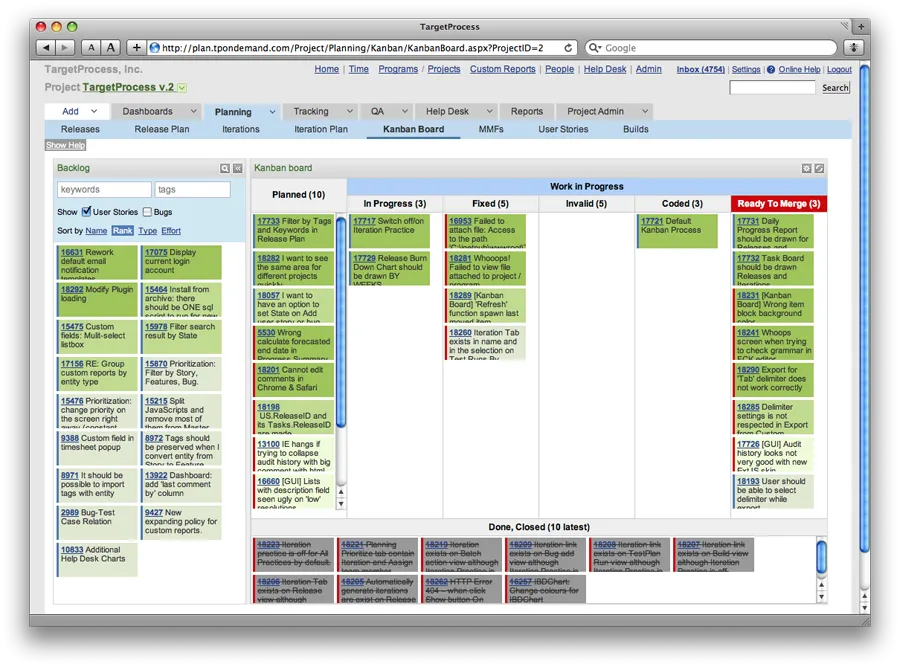Screen dimensions: 900x667
Task: Click the Show Help button
Action: point(65,145)
